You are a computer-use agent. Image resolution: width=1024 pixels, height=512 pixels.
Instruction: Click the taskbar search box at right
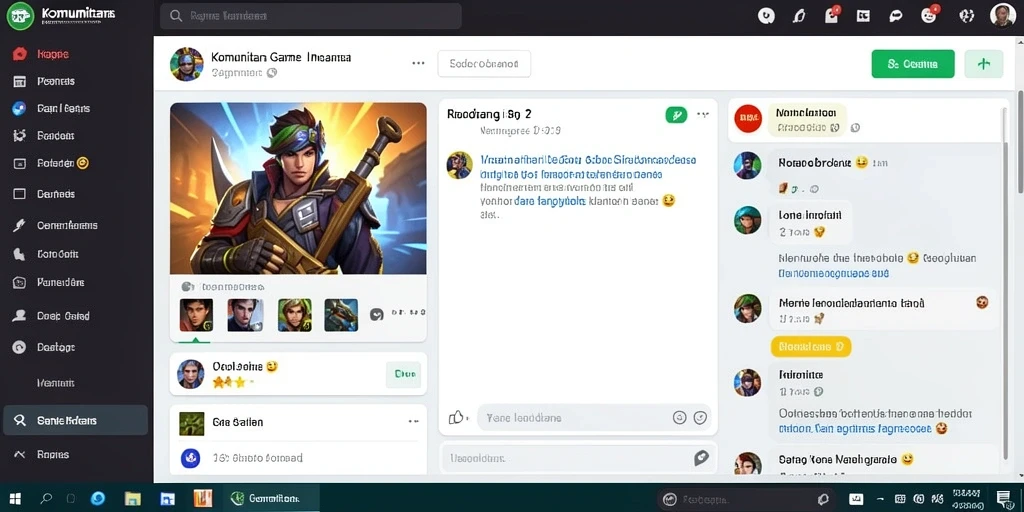pos(746,499)
